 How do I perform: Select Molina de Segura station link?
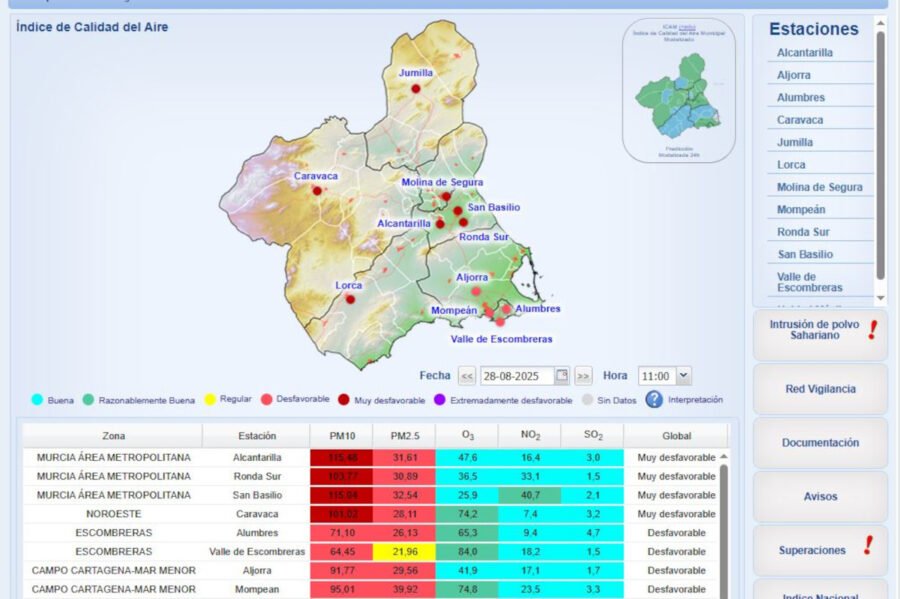click(x=819, y=187)
